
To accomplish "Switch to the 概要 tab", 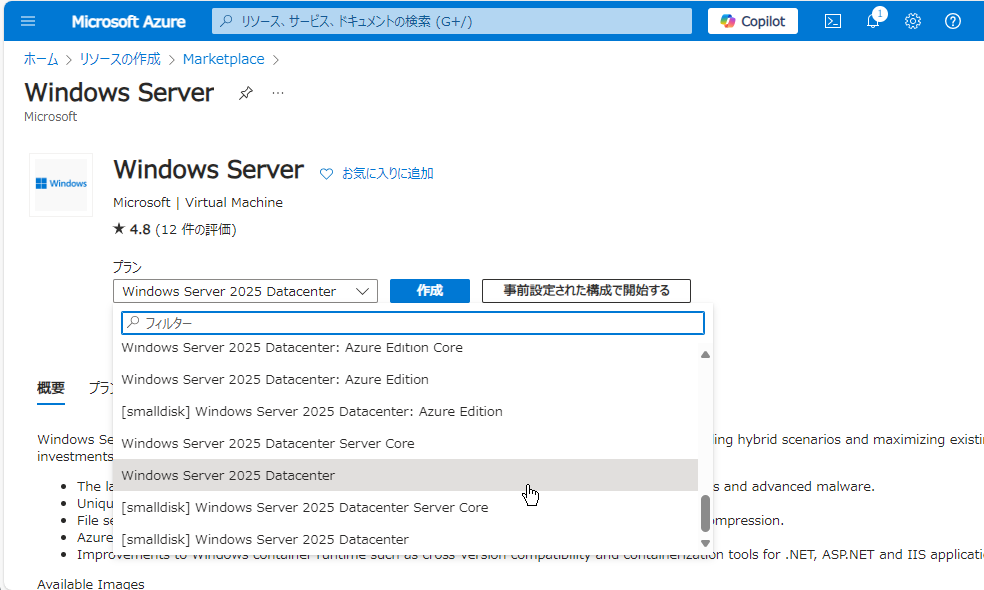I will click(50, 386).
